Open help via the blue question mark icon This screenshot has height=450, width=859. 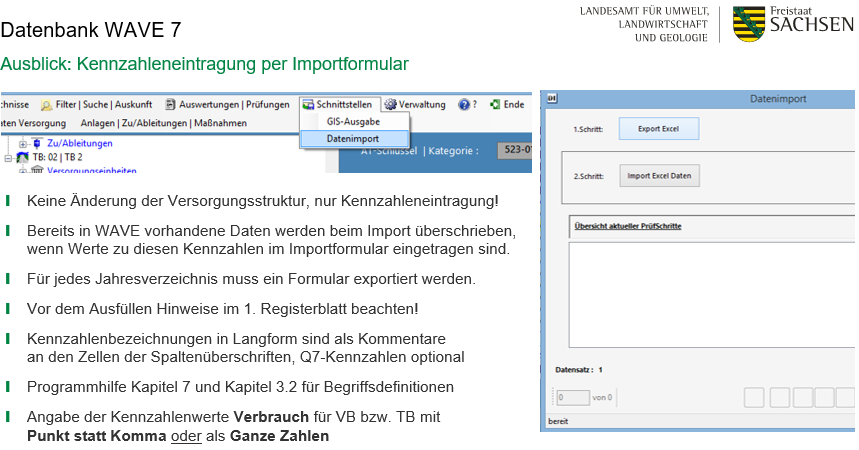coord(463,104)
